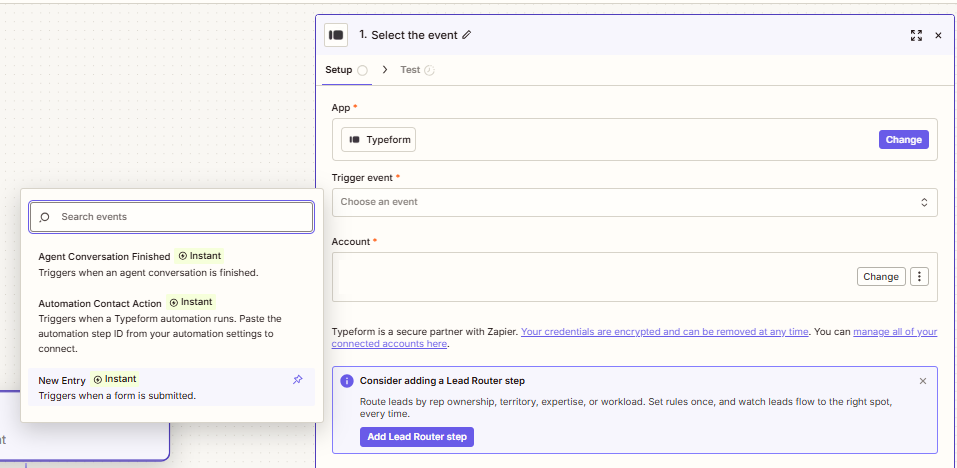The width and height of the screenshot is (957, 468).
Task: Click Instant badge beside Automation Contact Action
Action: point(191,302)
